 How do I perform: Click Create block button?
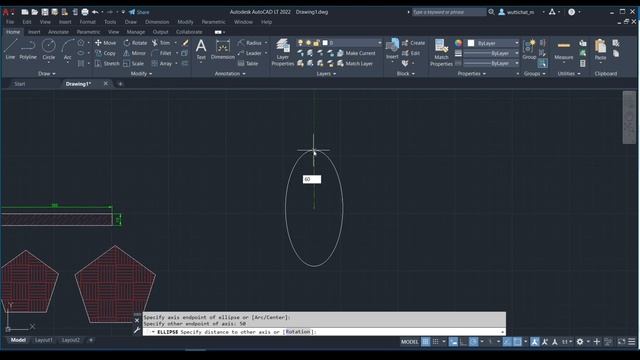pyautogui.click(x=413, y=43)
